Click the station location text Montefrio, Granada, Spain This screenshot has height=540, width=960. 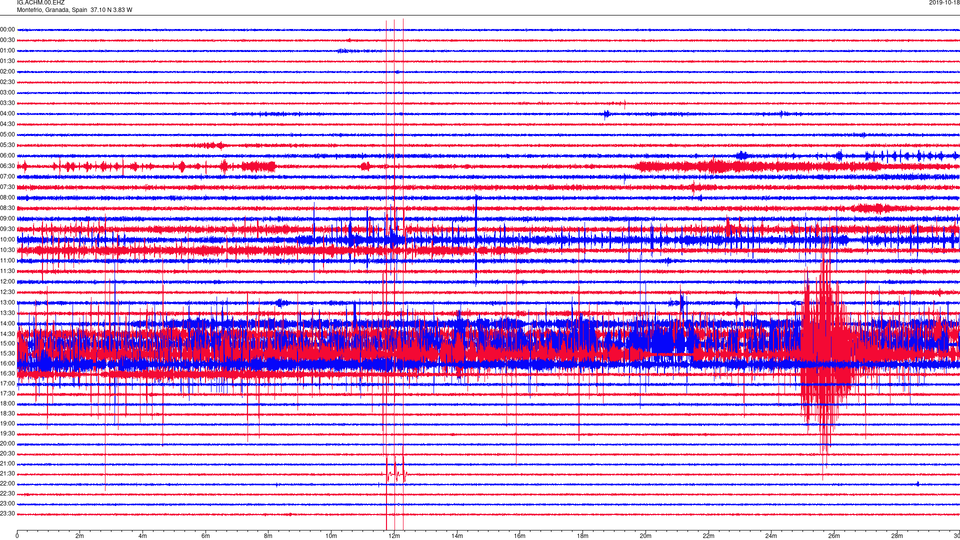tap(51, 10)
